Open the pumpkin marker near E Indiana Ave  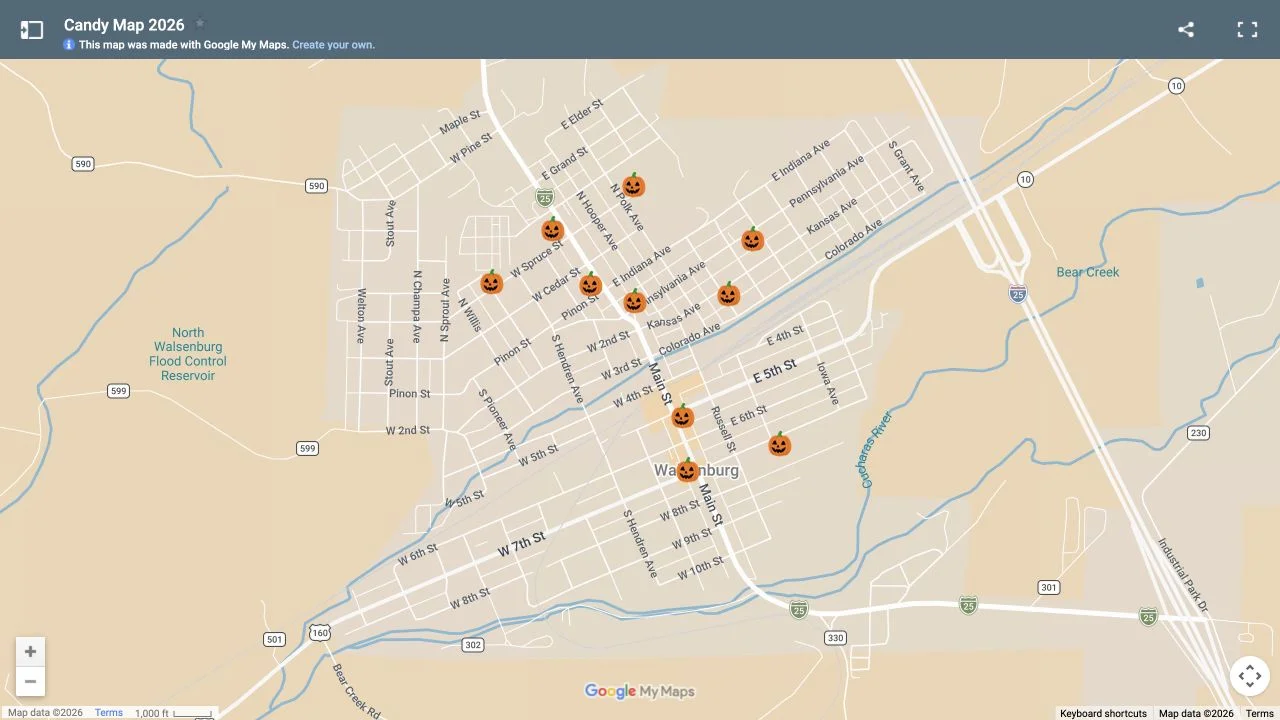point(753,239)
